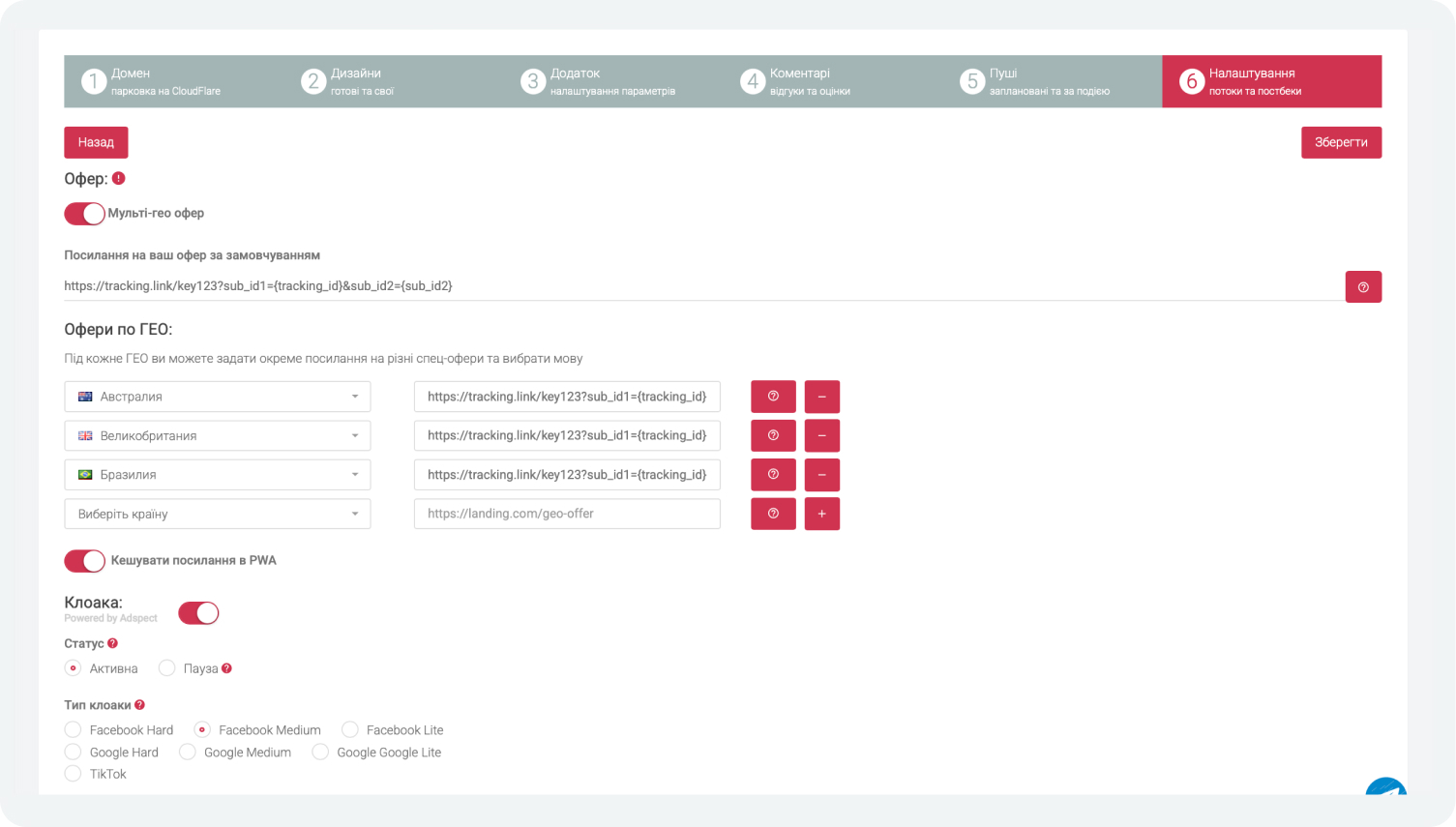Screen dimensions: 1456x827
Task: Choose Facebook Hard cloaking type
Action: click(74, 730)
